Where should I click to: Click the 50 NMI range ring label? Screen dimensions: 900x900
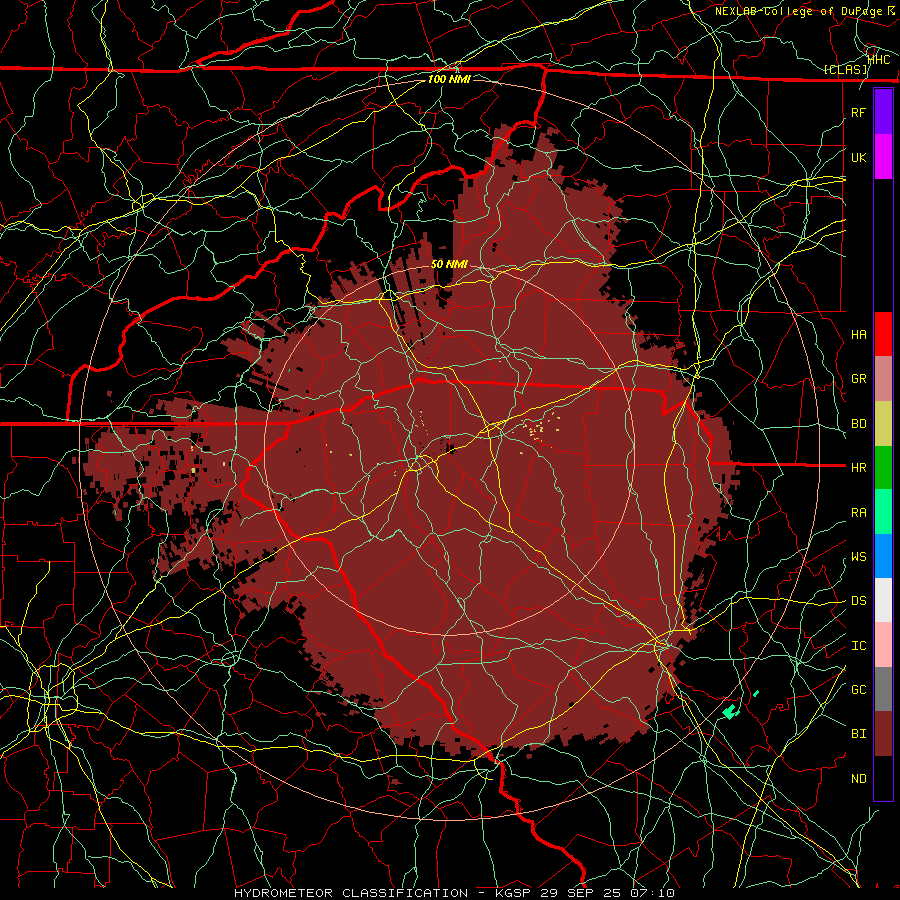[449, 264]
